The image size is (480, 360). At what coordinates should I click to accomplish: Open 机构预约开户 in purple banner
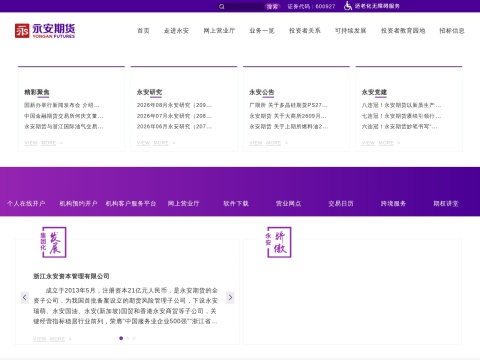click(x=78, y=203)
